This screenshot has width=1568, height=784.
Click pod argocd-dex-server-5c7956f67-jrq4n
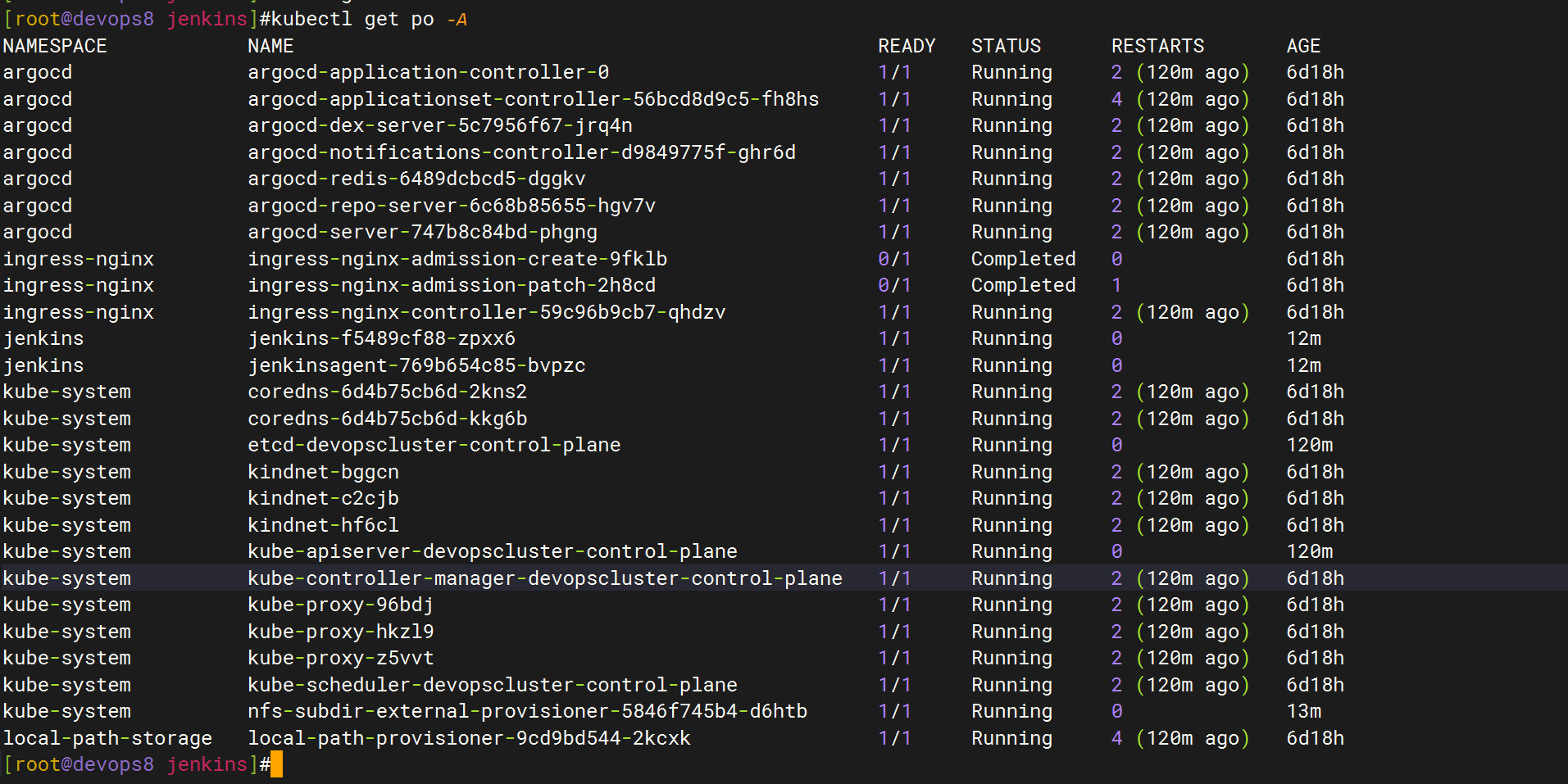[439, 125]
